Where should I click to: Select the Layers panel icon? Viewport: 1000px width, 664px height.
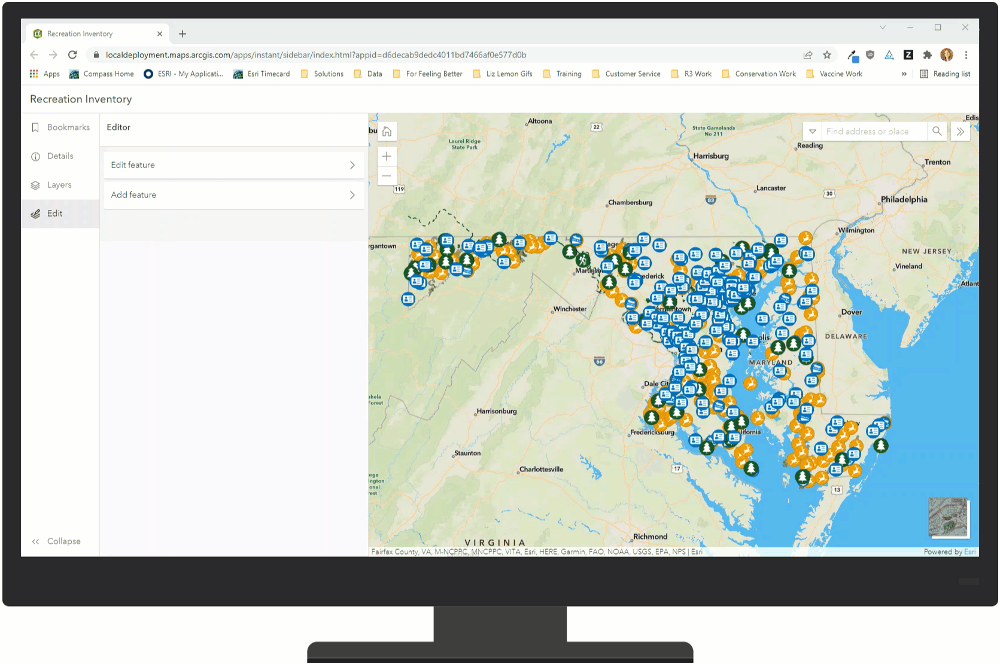[37, 184]
